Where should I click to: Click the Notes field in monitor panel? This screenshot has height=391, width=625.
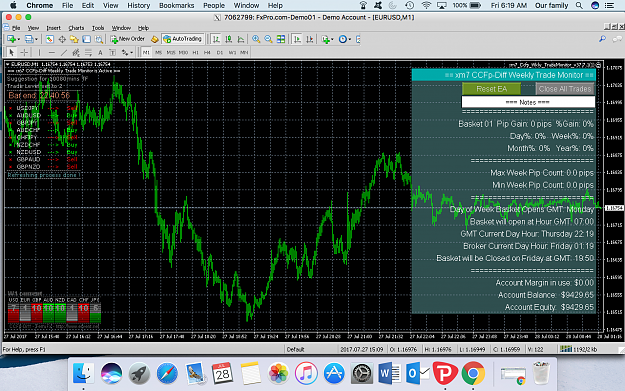tap(528, 102)
